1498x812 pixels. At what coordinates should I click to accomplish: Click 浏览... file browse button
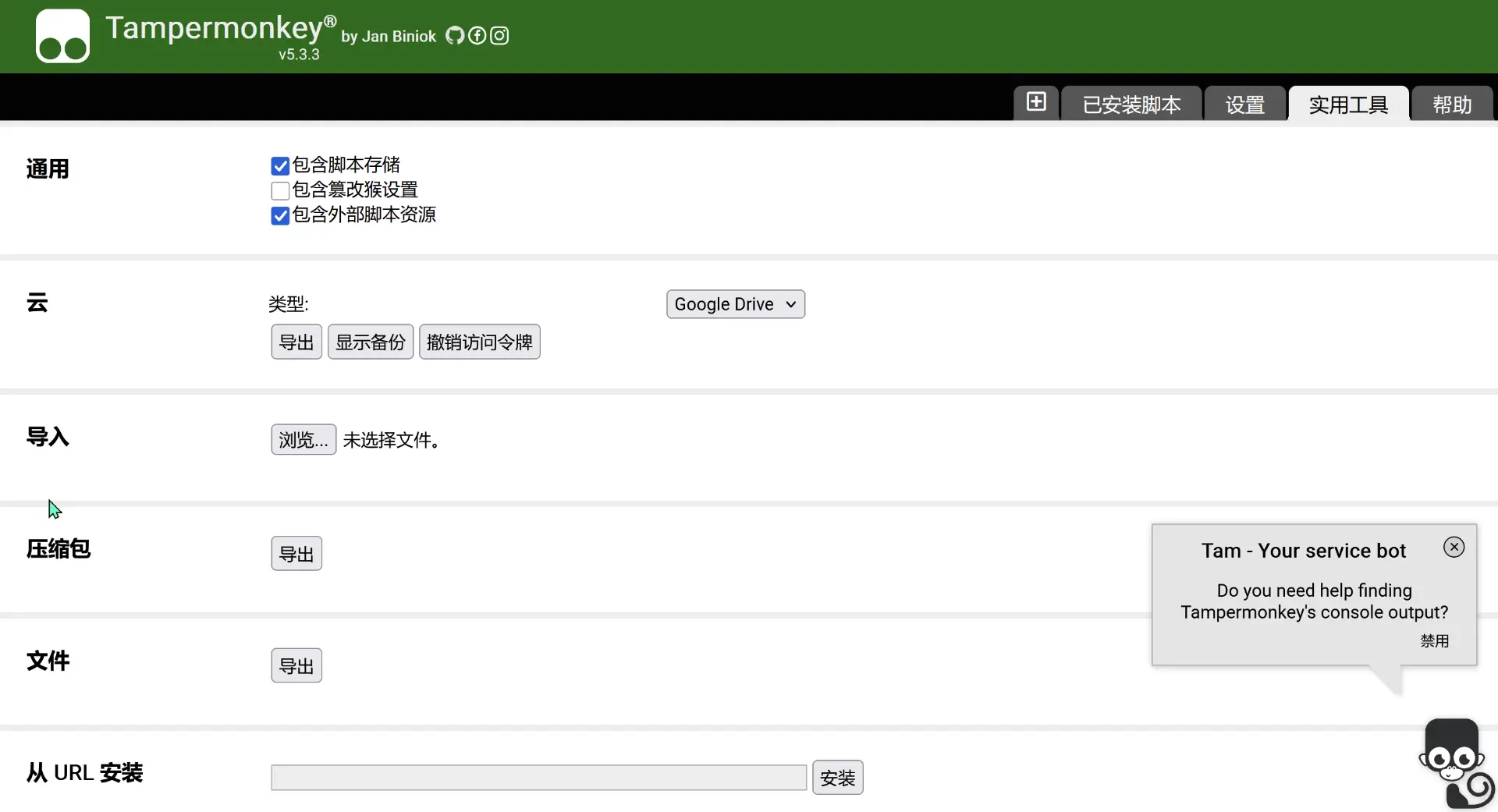click(x=304, y=439)
